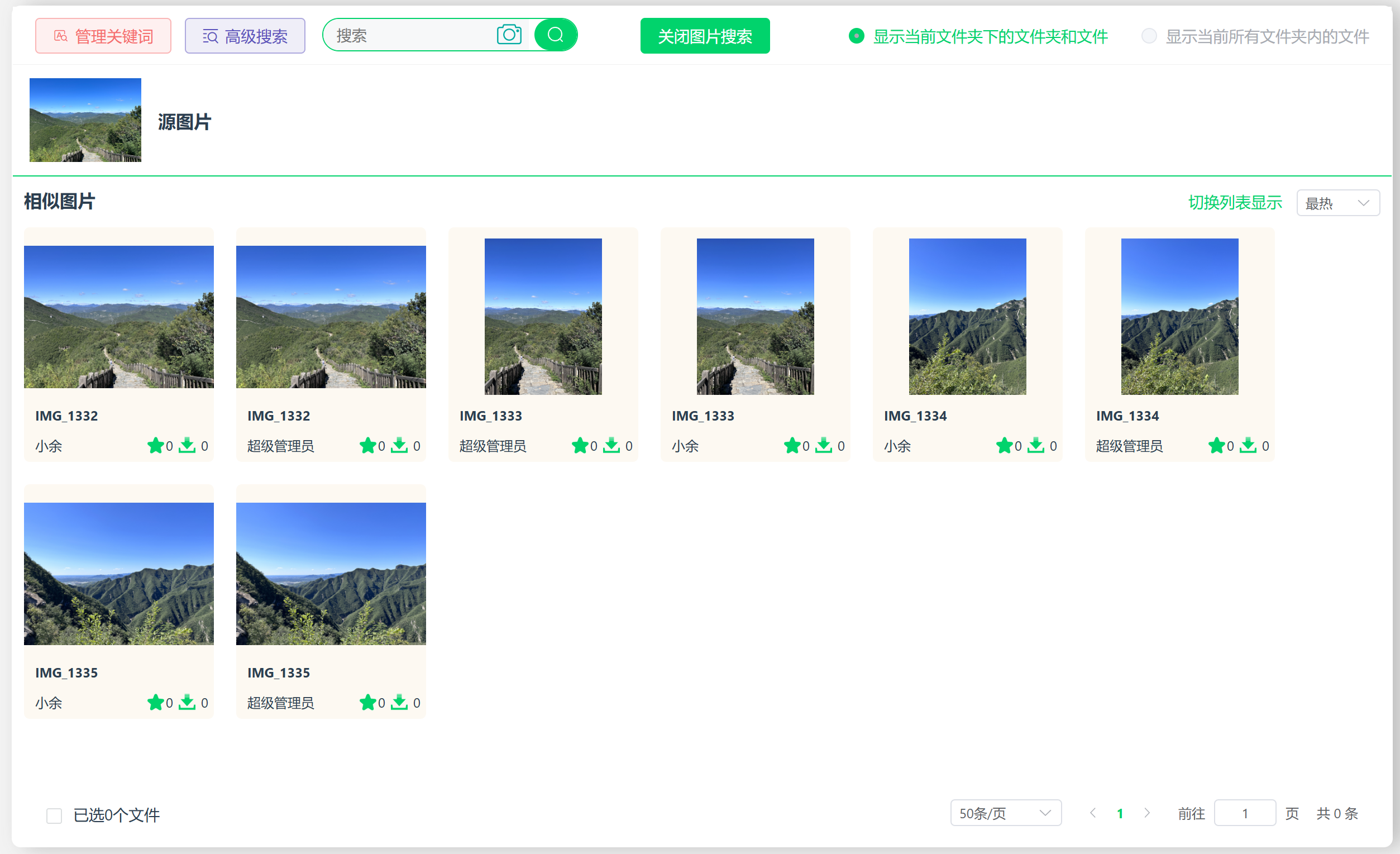Download IMG_1334 uploaded by 超级管理员
Screen dimensions: 1400x854
(x=1248, y=446)
